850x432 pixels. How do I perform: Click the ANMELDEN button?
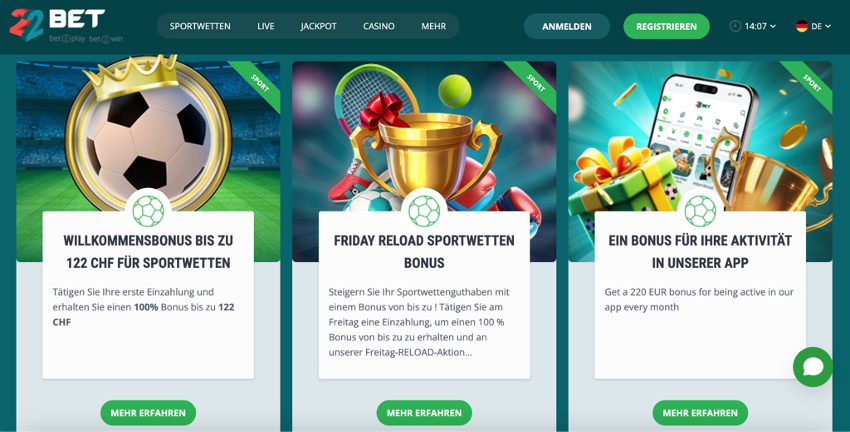(566, 26)
